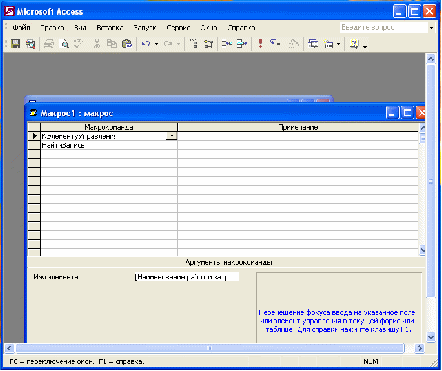Run the macro with red exclamation icon
The width and height of the screenshot is (442, 371).
point(260,44)
